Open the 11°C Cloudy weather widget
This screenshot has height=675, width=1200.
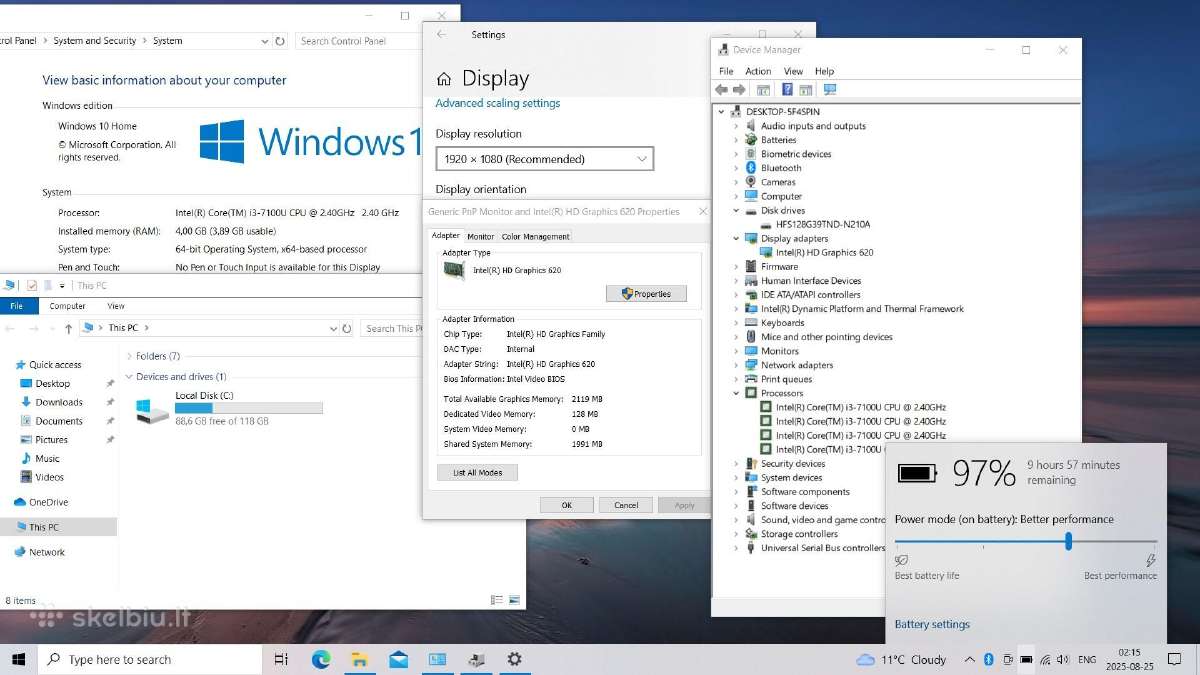coord(902,659)
